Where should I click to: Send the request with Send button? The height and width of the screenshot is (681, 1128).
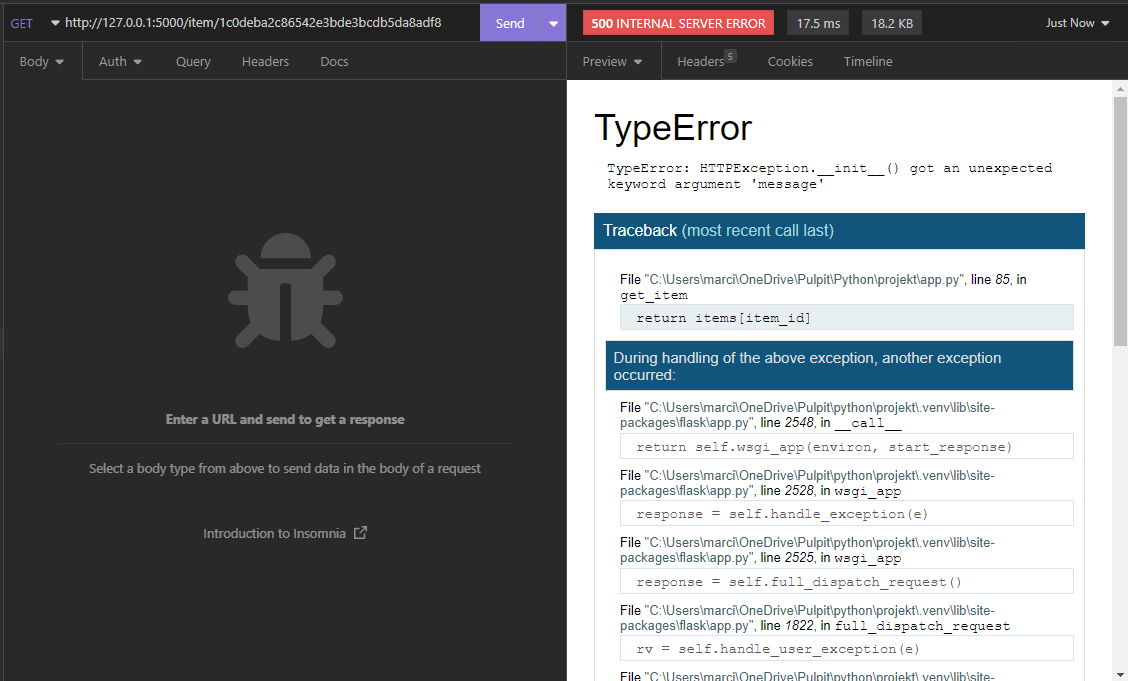click(510, 23)
